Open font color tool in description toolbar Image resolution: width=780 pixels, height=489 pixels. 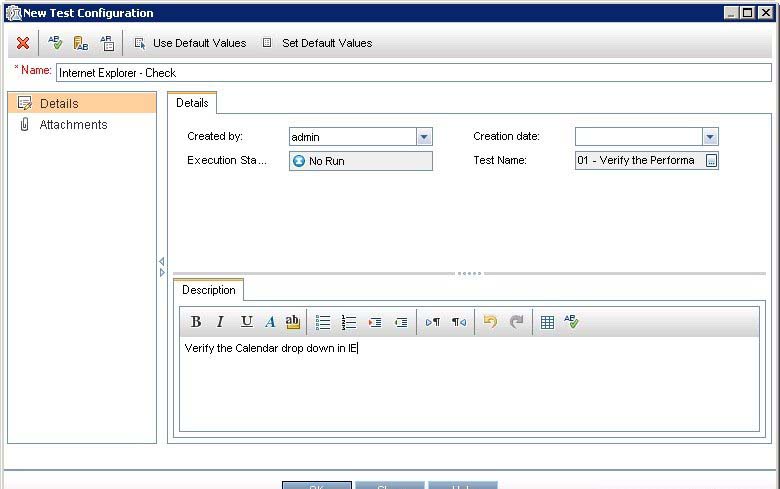click(x=270, y=322)
